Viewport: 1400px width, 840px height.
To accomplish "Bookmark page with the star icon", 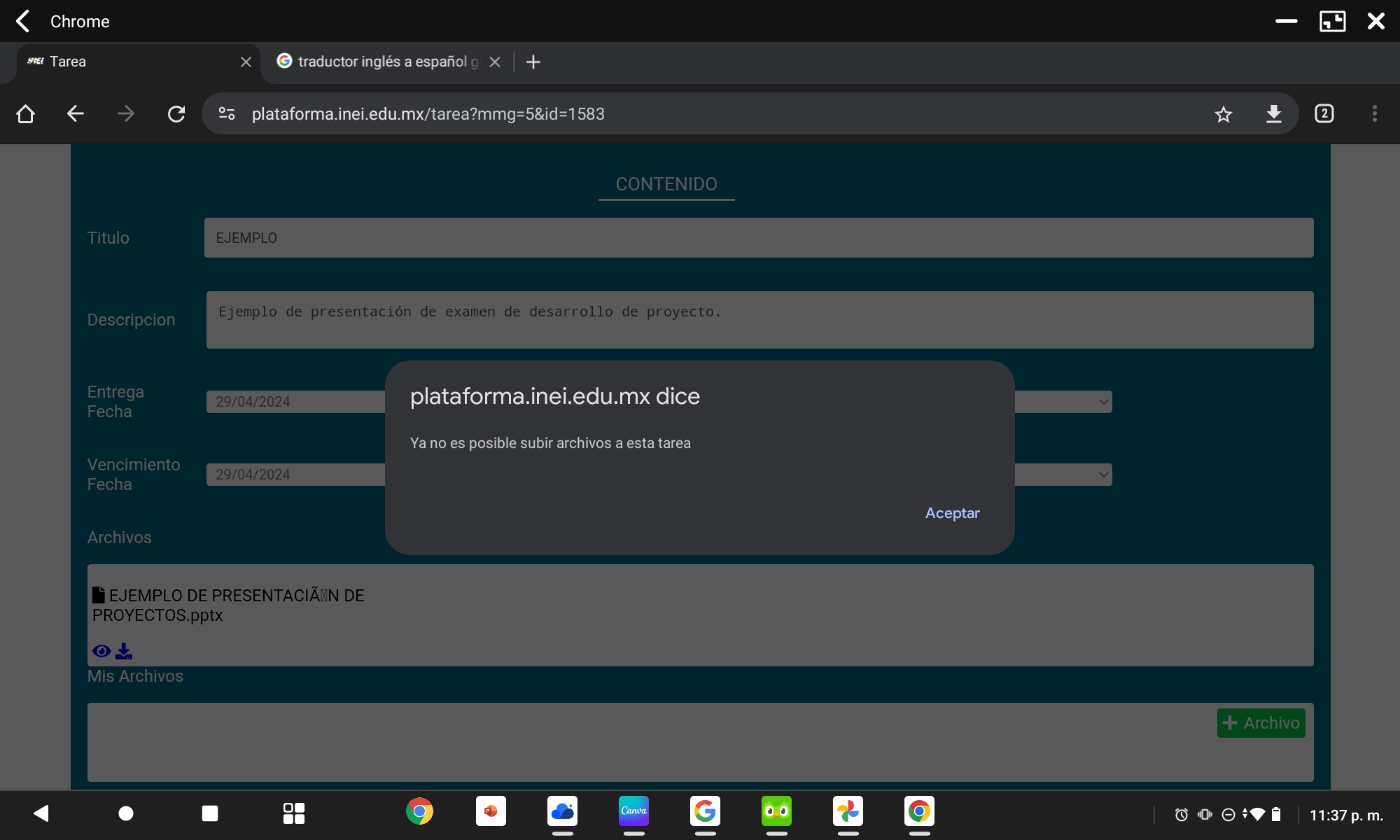I will 1223,114.
